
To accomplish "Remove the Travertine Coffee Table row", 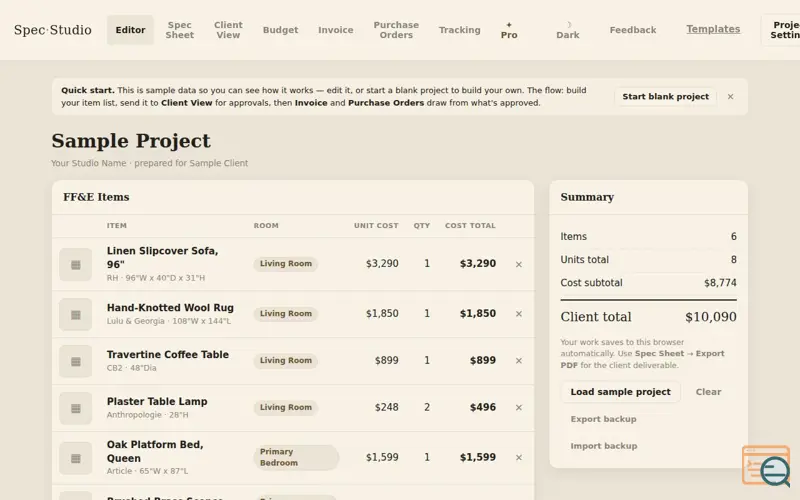I will pos(519,361).
